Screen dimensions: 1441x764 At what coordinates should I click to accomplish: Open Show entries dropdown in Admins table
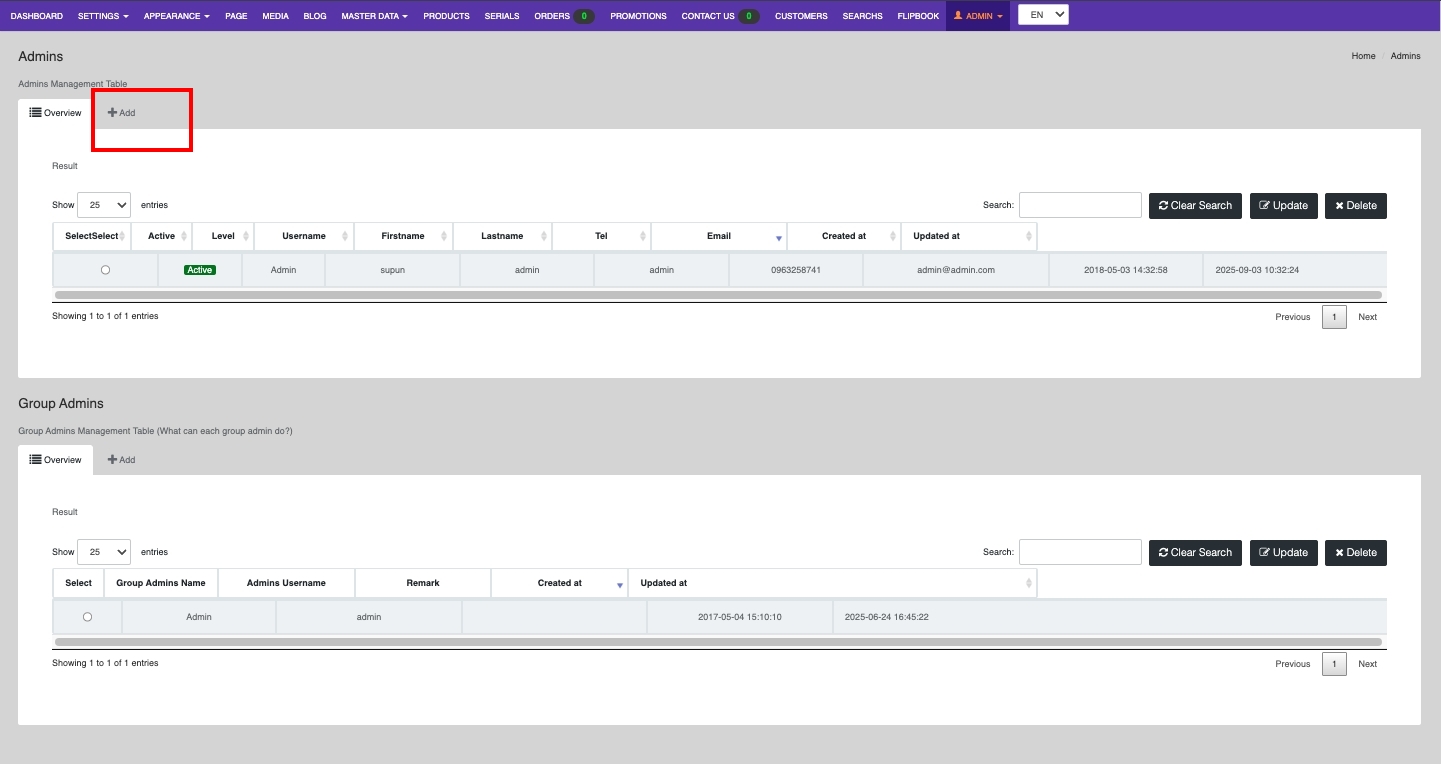tap(104, 205)
